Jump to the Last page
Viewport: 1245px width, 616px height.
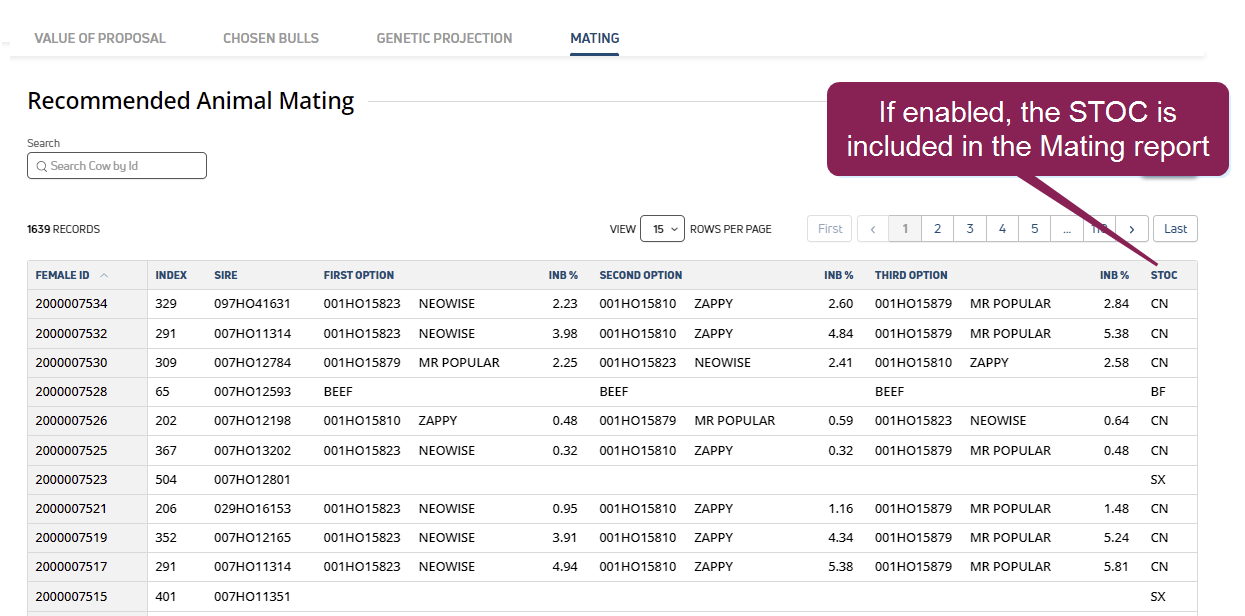(x=1175, y=229)
